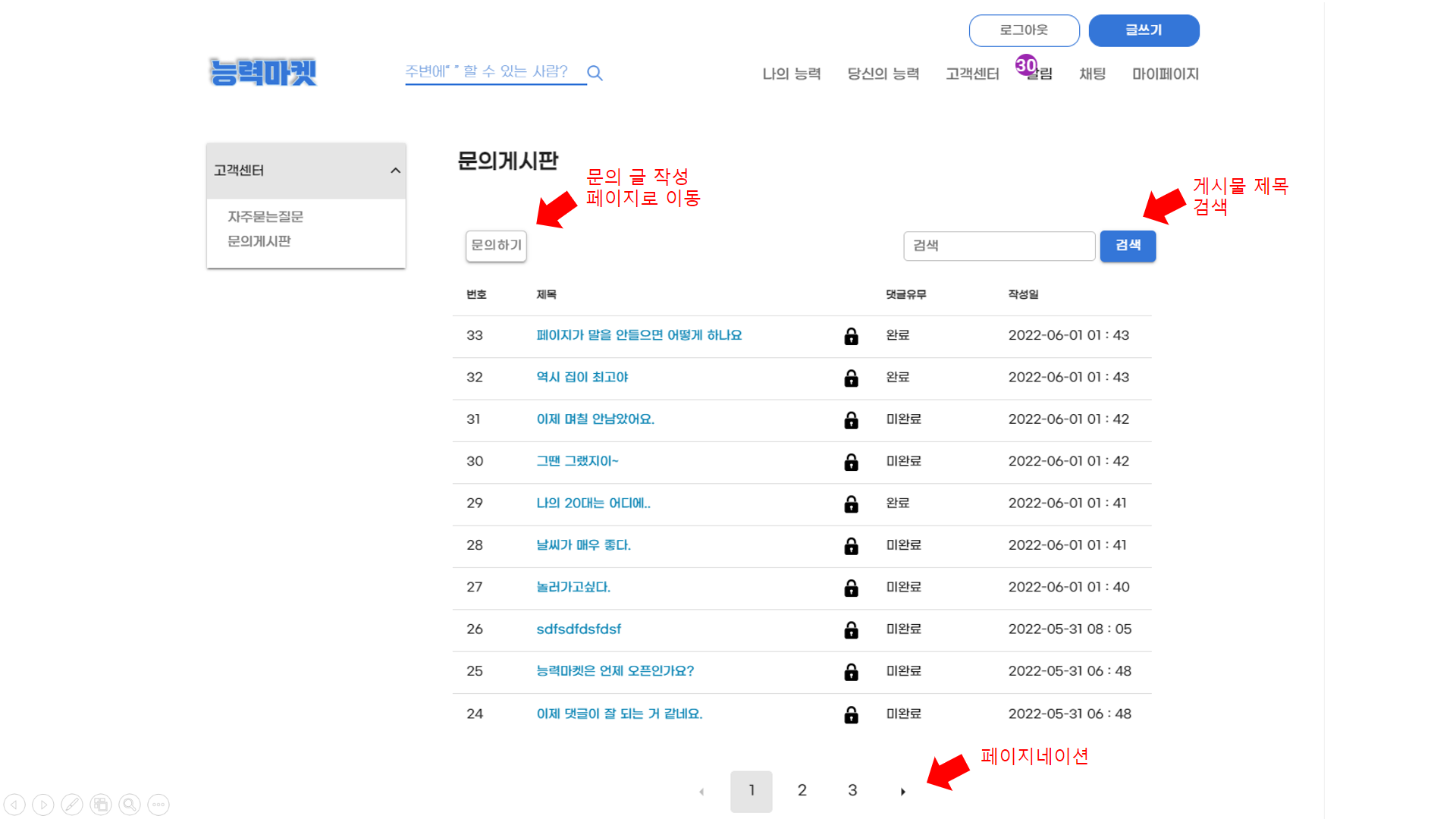The image size is (1456, 819).
Task: Click 작성일 column header
Action: click(x=1023, y=294)
